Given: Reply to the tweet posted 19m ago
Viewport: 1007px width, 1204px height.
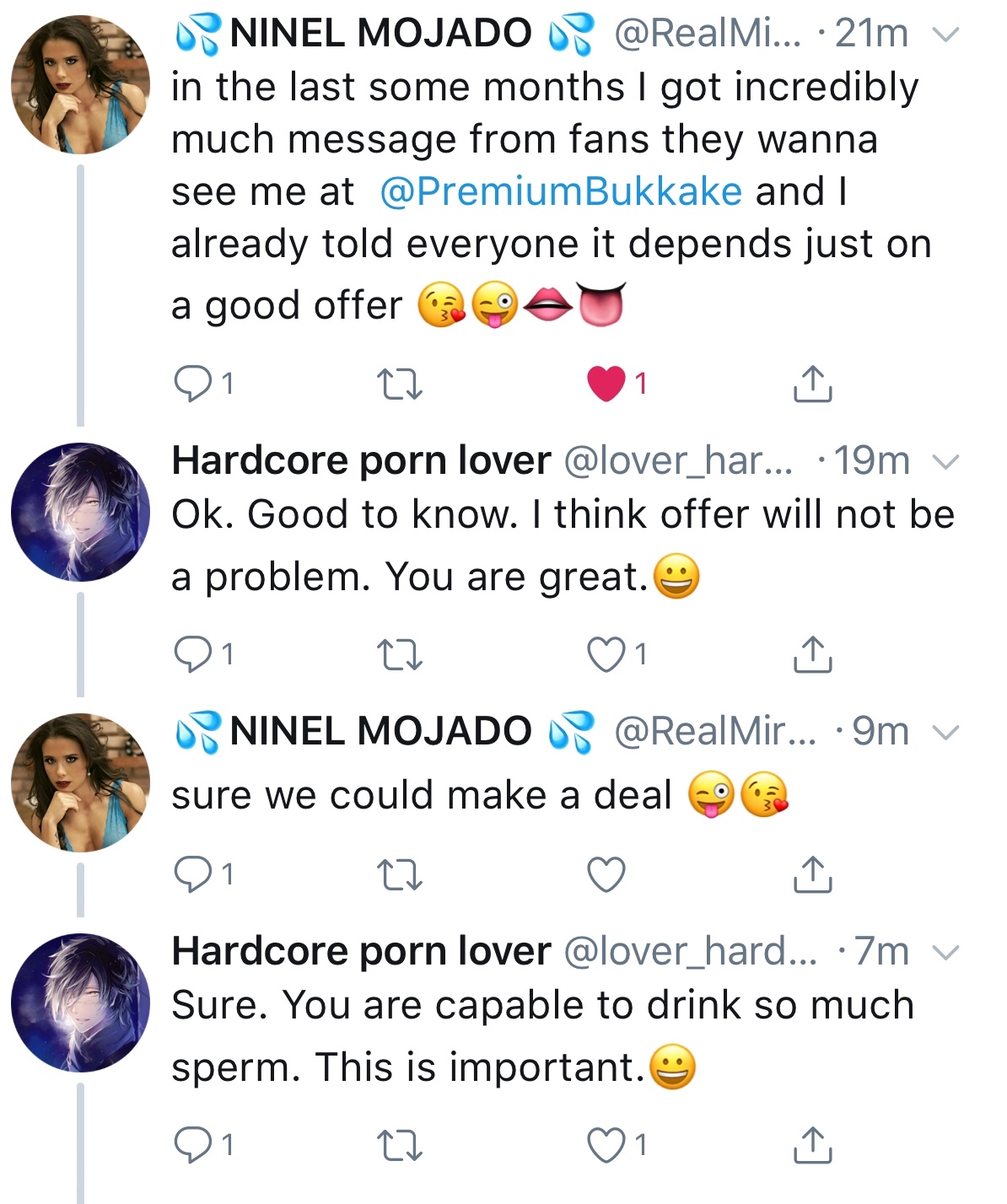Looking at the screenshot, I should tap(192, 654).
